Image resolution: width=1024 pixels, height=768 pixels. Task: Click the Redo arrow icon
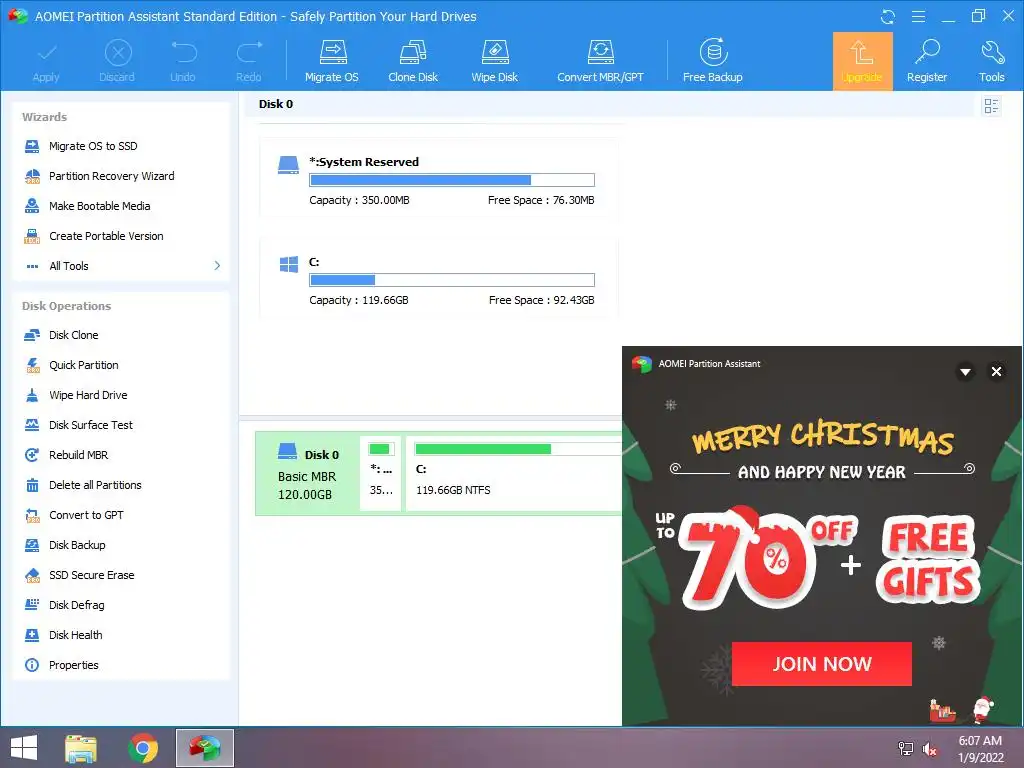click(x=249, y=61)
